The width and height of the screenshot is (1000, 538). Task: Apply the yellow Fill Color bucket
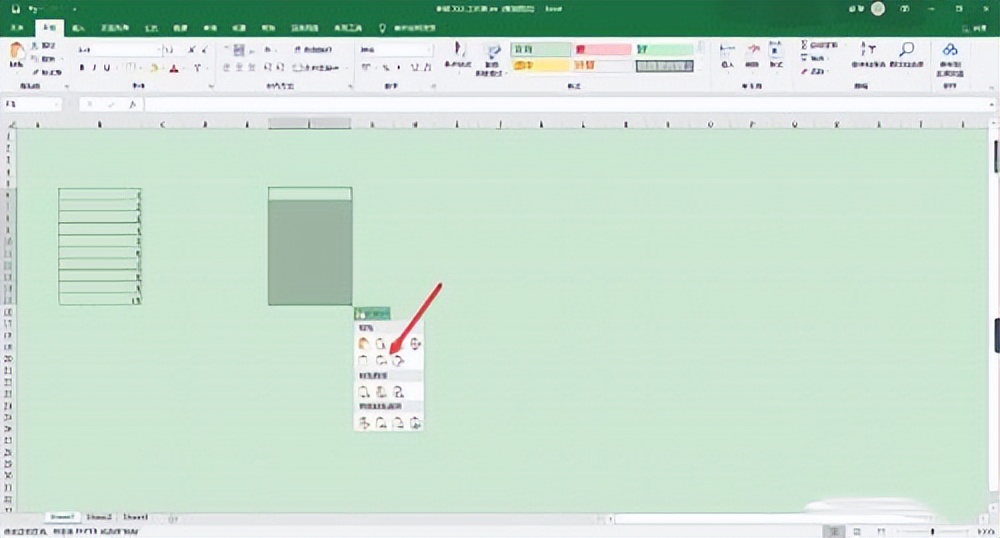point(154,68)
